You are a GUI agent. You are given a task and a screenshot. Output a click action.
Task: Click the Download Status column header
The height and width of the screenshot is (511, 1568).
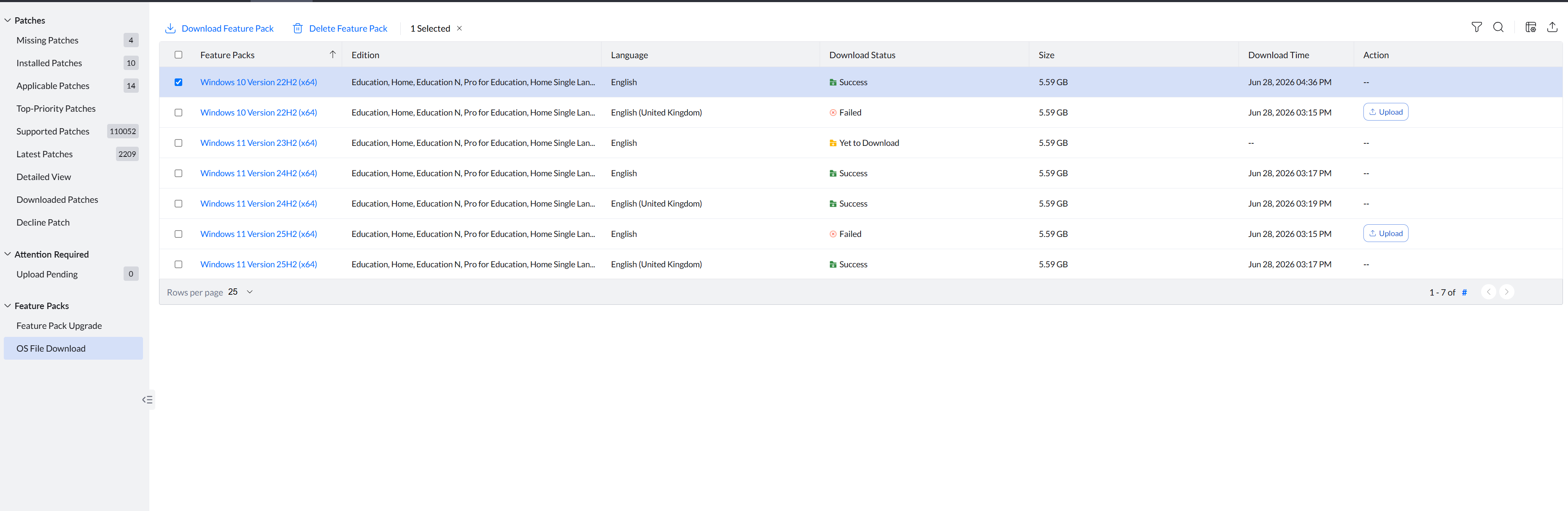point(862,55)
